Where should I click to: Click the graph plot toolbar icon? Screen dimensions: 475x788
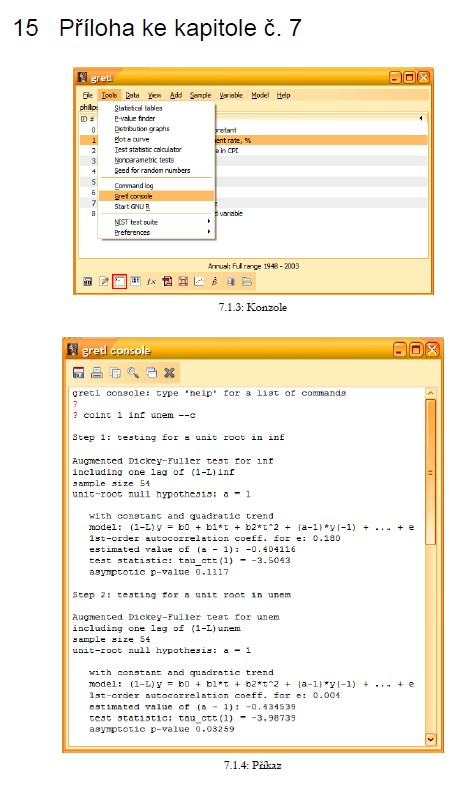pos(199,281)
